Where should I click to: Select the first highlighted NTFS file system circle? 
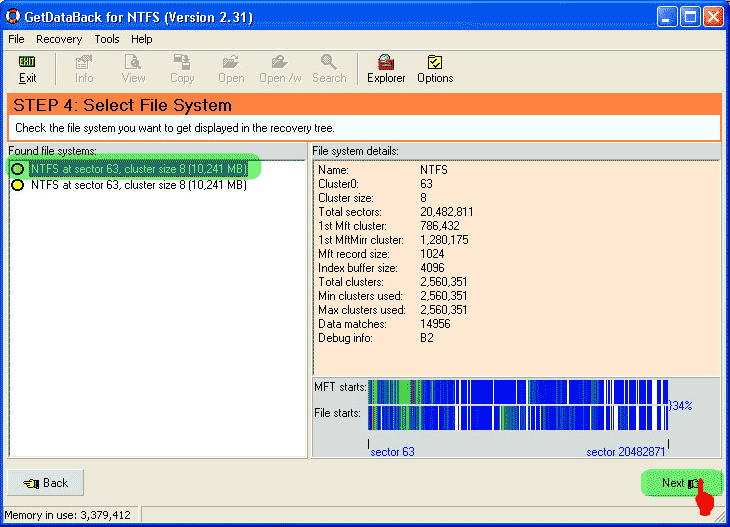[x=18, y=169]
